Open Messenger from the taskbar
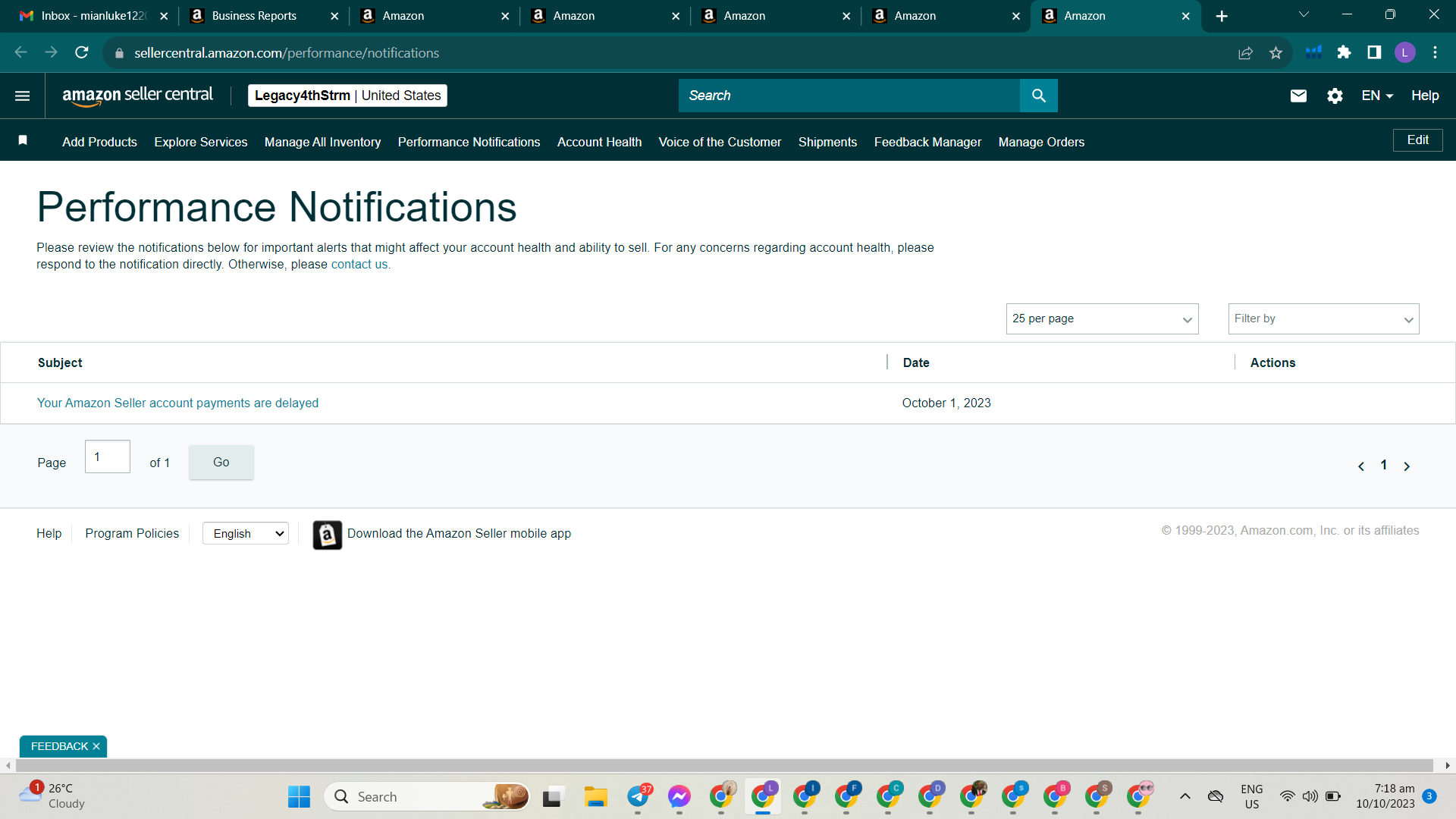 (x=679, y=796)
